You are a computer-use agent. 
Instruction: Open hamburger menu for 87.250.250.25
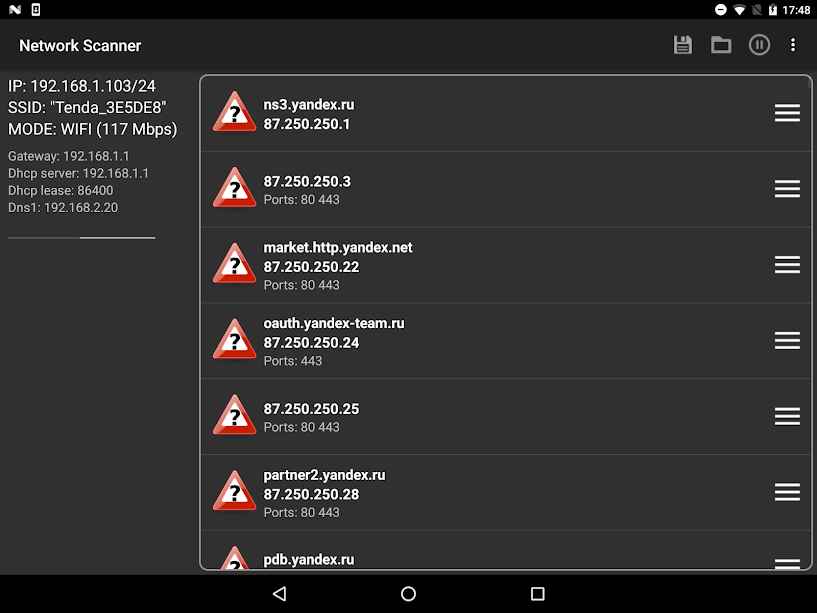787,416
